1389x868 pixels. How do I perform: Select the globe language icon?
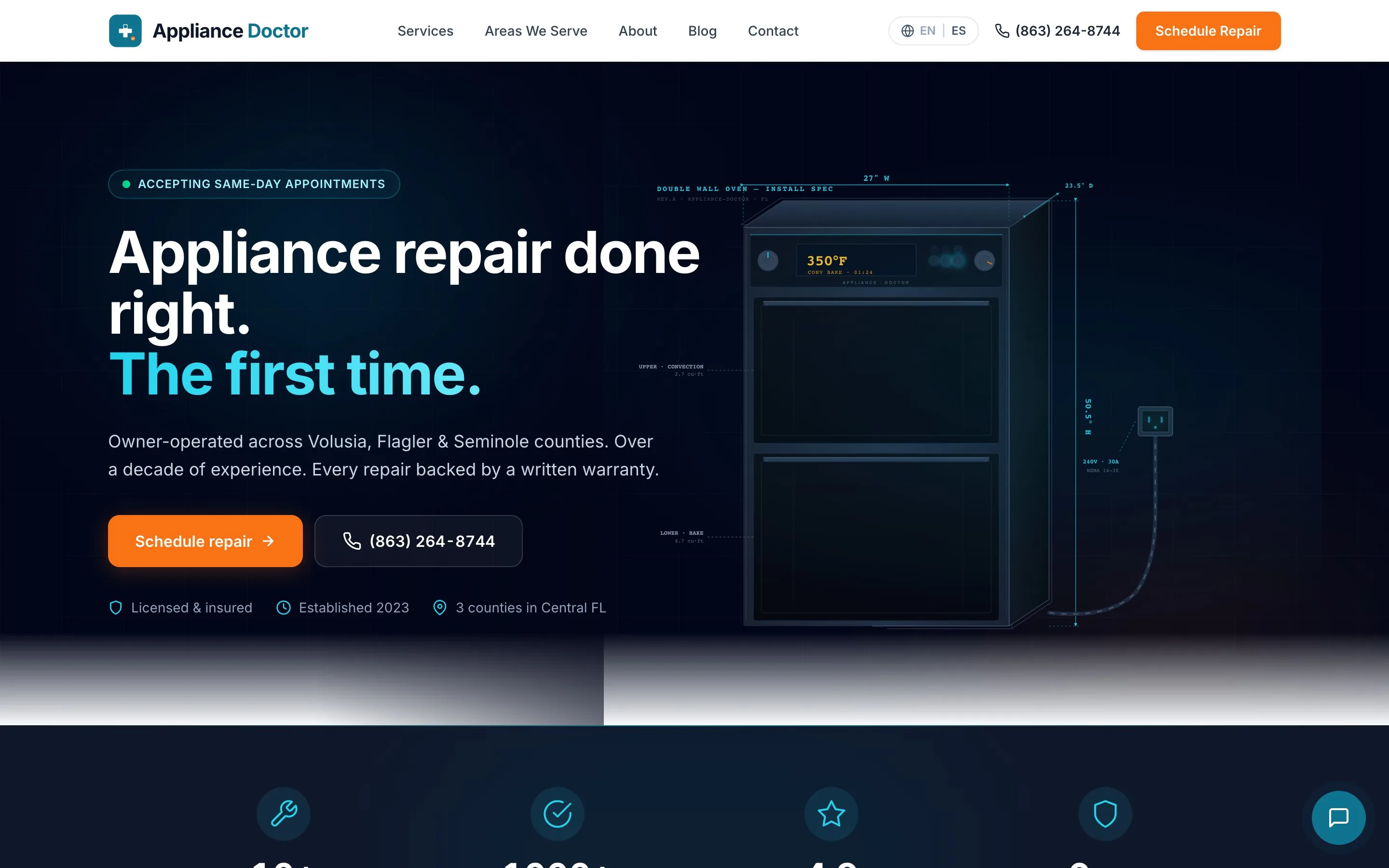[908, 30]
